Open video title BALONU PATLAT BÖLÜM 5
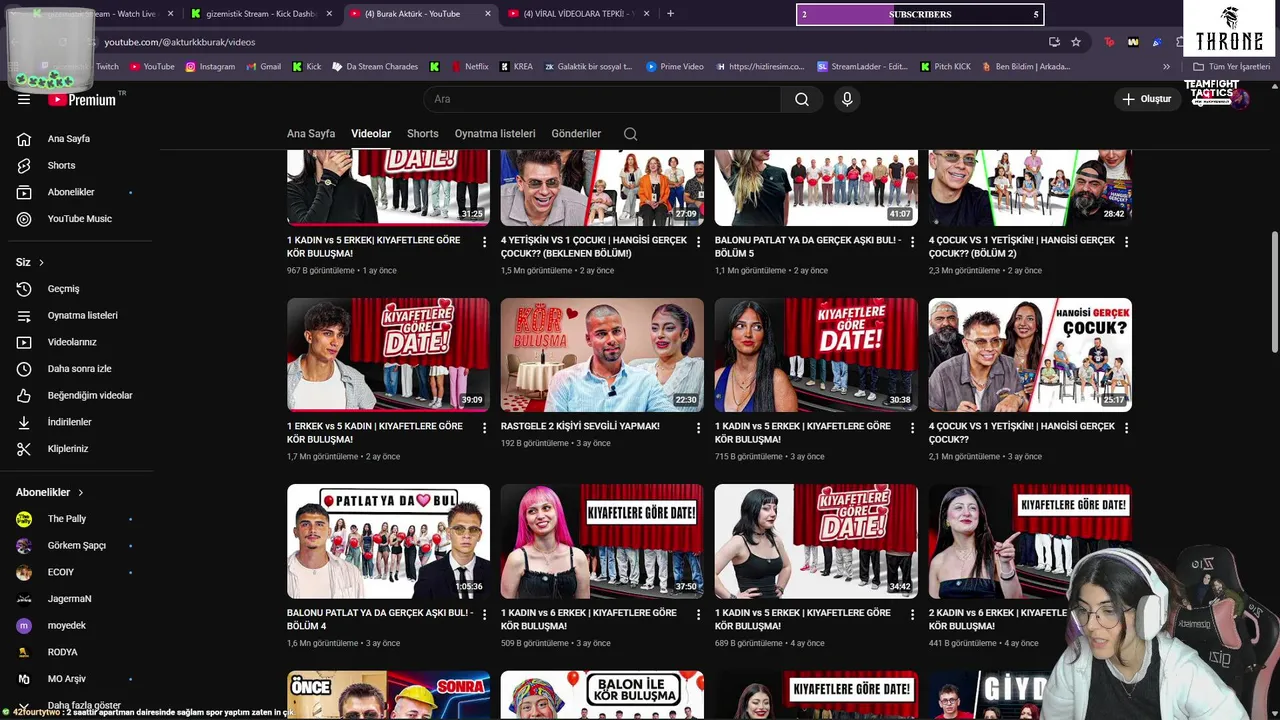Image resolution: width=1280 pixels, height=720 pixels. click(x=808, y=247)
